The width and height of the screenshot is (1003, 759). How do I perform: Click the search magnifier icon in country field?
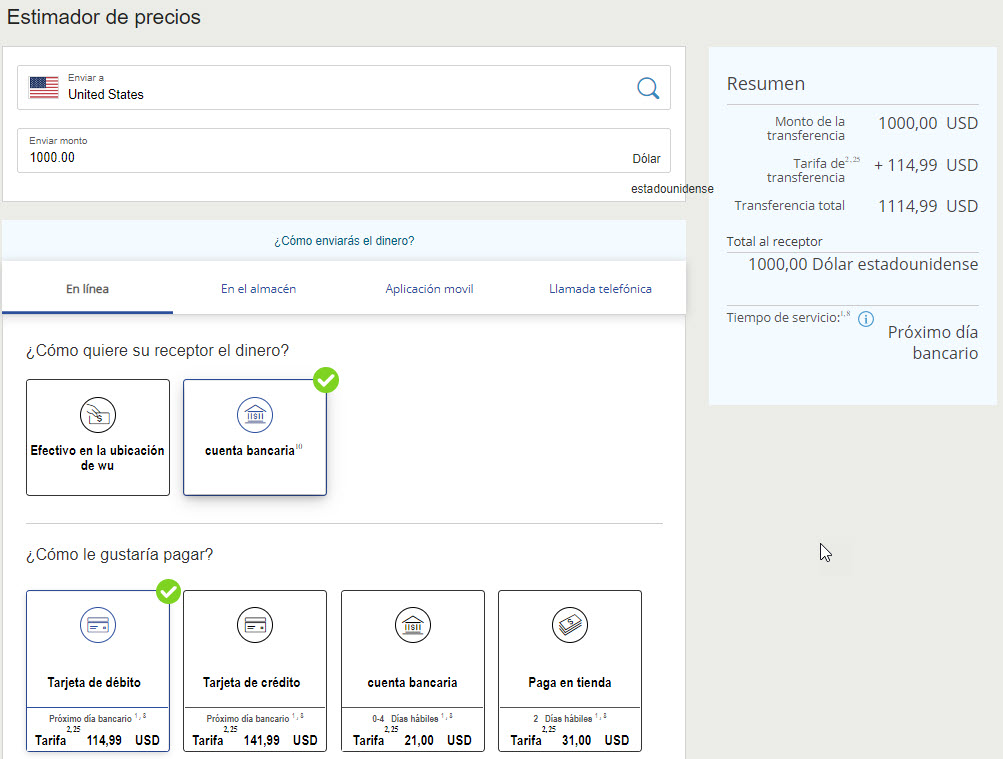(x=648, y=88)
